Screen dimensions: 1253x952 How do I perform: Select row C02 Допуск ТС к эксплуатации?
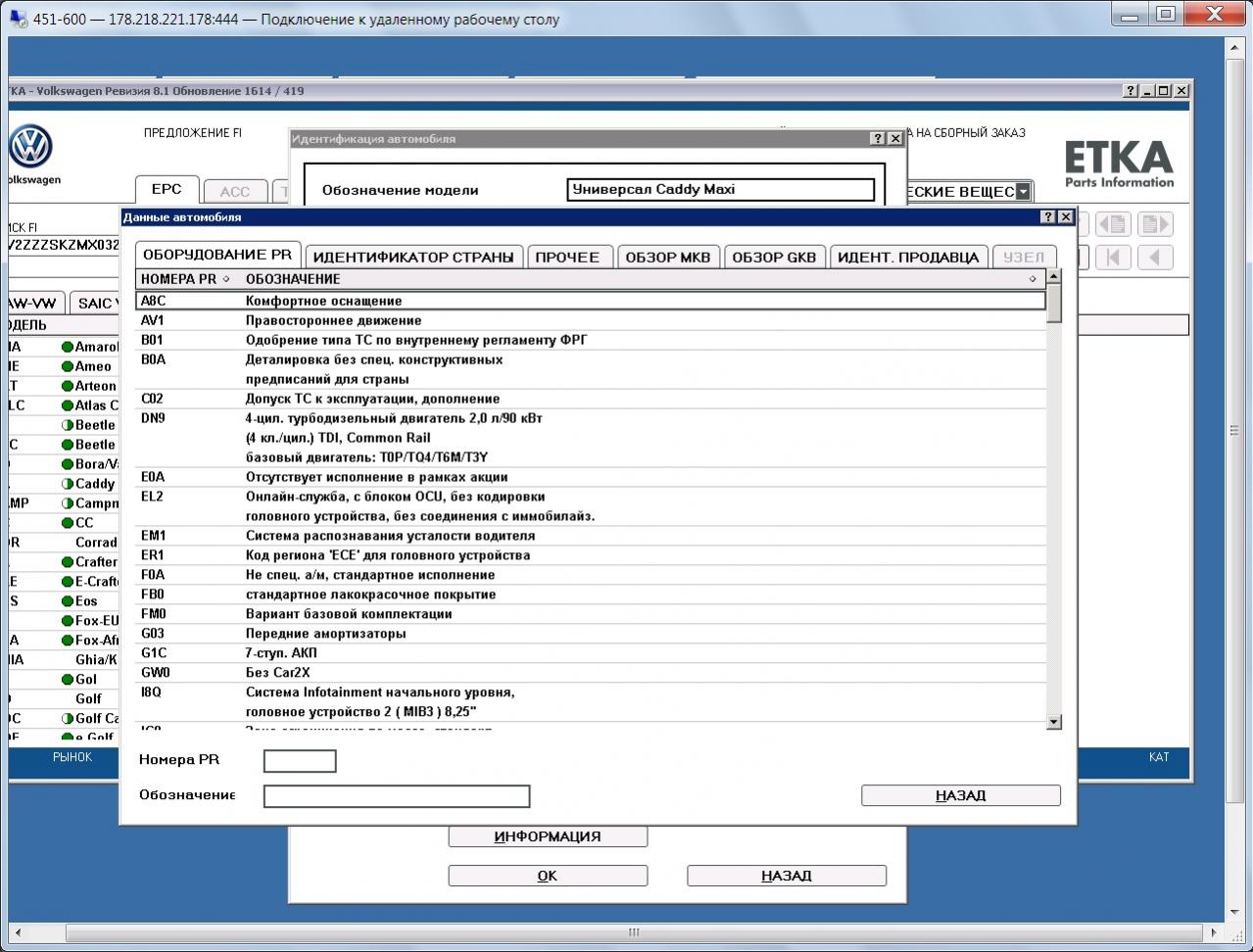[x=592, y=399]
